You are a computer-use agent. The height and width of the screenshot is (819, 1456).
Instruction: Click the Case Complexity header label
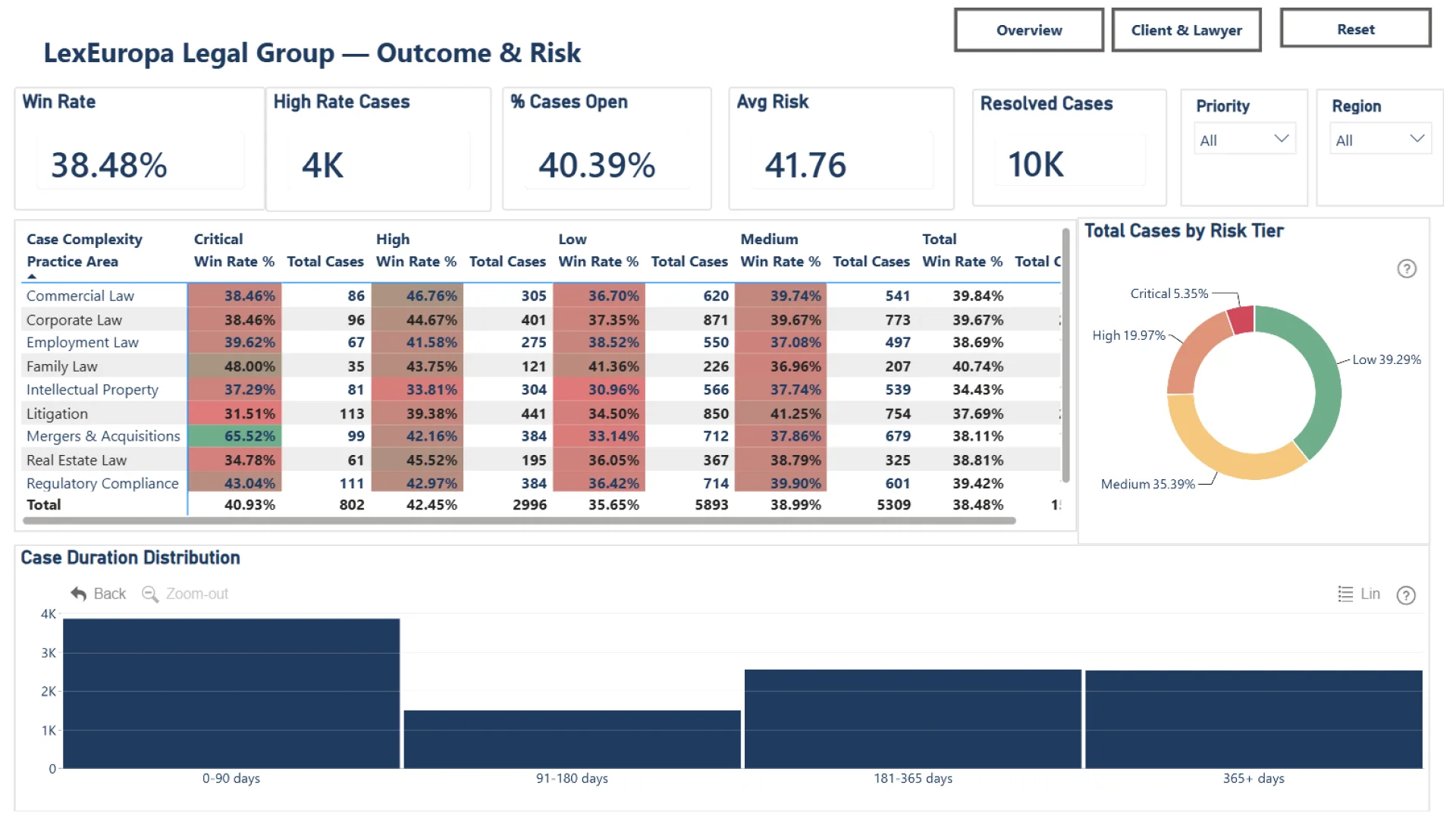84,239
